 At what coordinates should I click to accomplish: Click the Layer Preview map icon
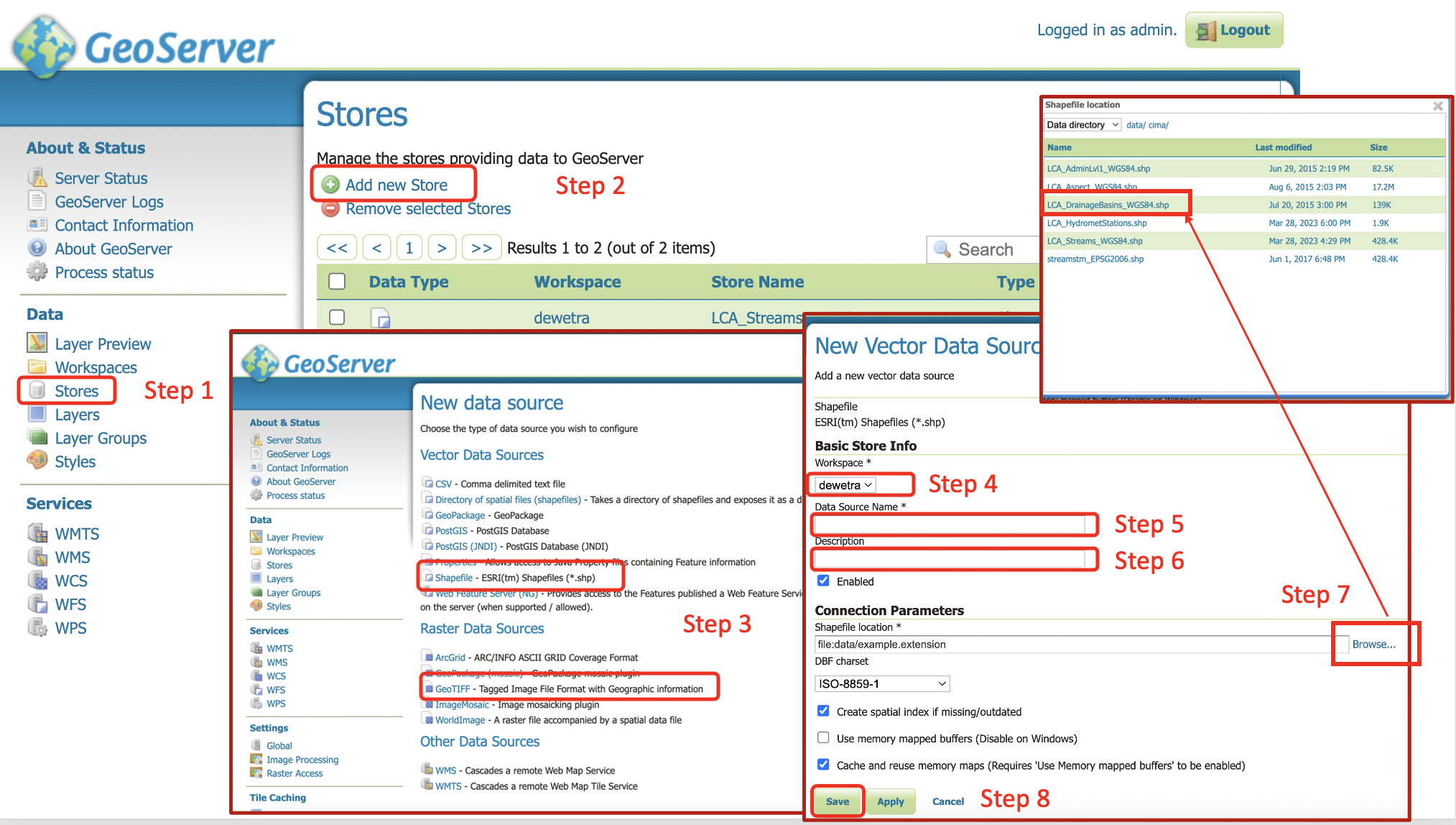point(37,343)
